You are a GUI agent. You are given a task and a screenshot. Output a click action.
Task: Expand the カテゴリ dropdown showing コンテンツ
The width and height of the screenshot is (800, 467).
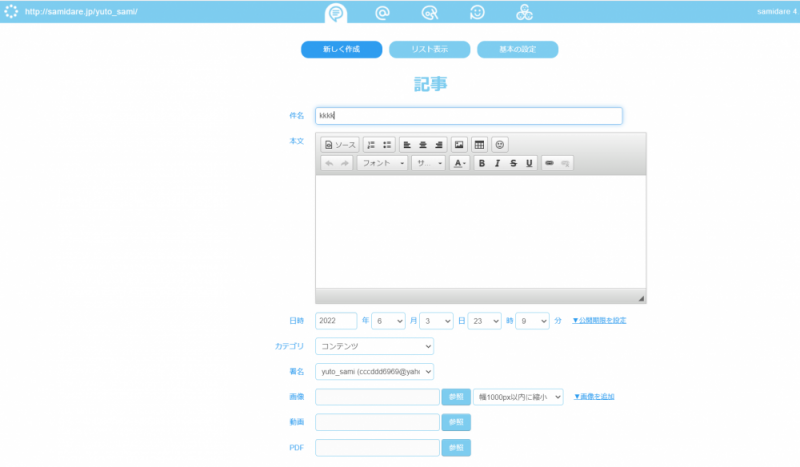[x=374, y=346]
